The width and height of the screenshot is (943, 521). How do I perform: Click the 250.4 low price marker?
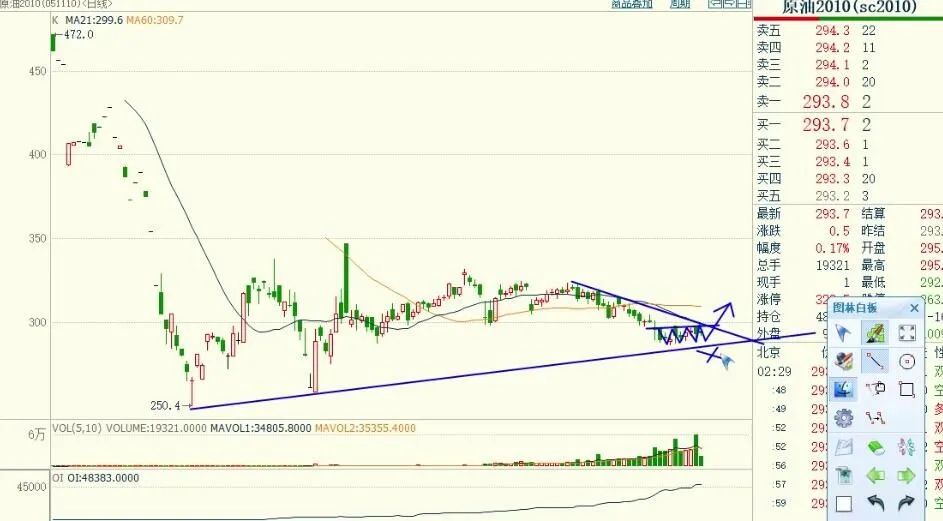165,405
